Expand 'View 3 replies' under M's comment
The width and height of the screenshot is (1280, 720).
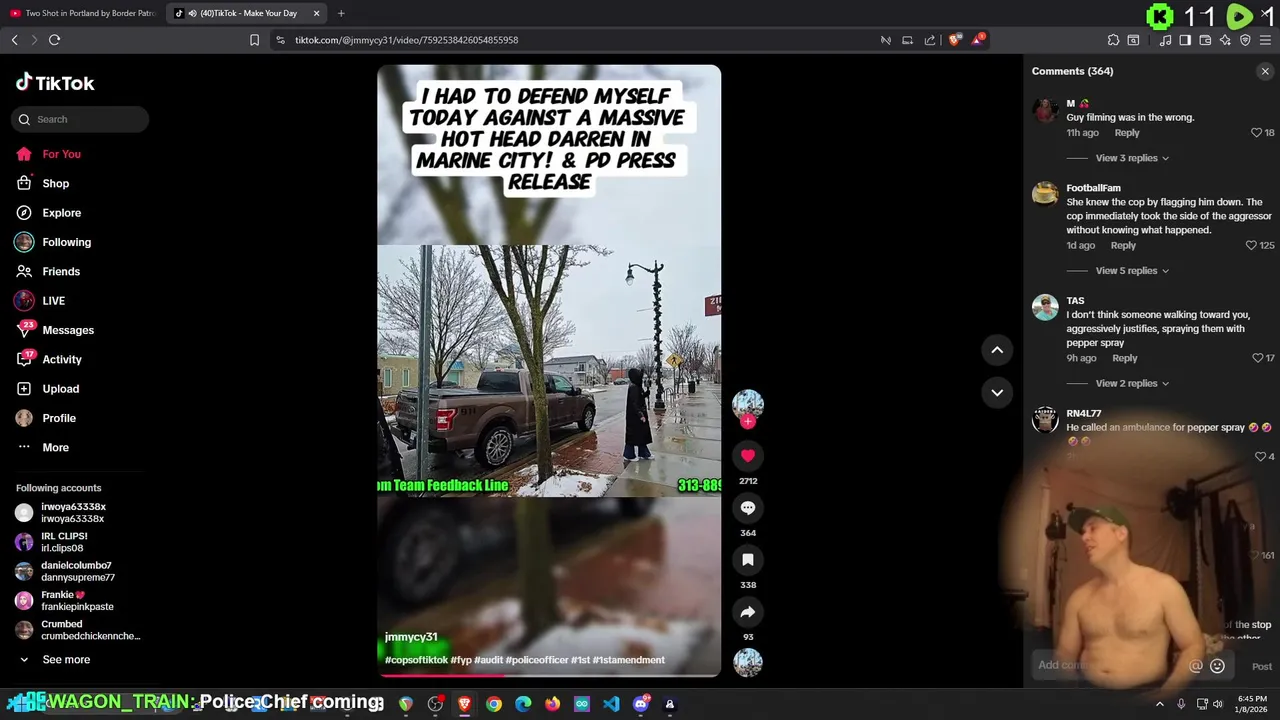[1132, 158]
